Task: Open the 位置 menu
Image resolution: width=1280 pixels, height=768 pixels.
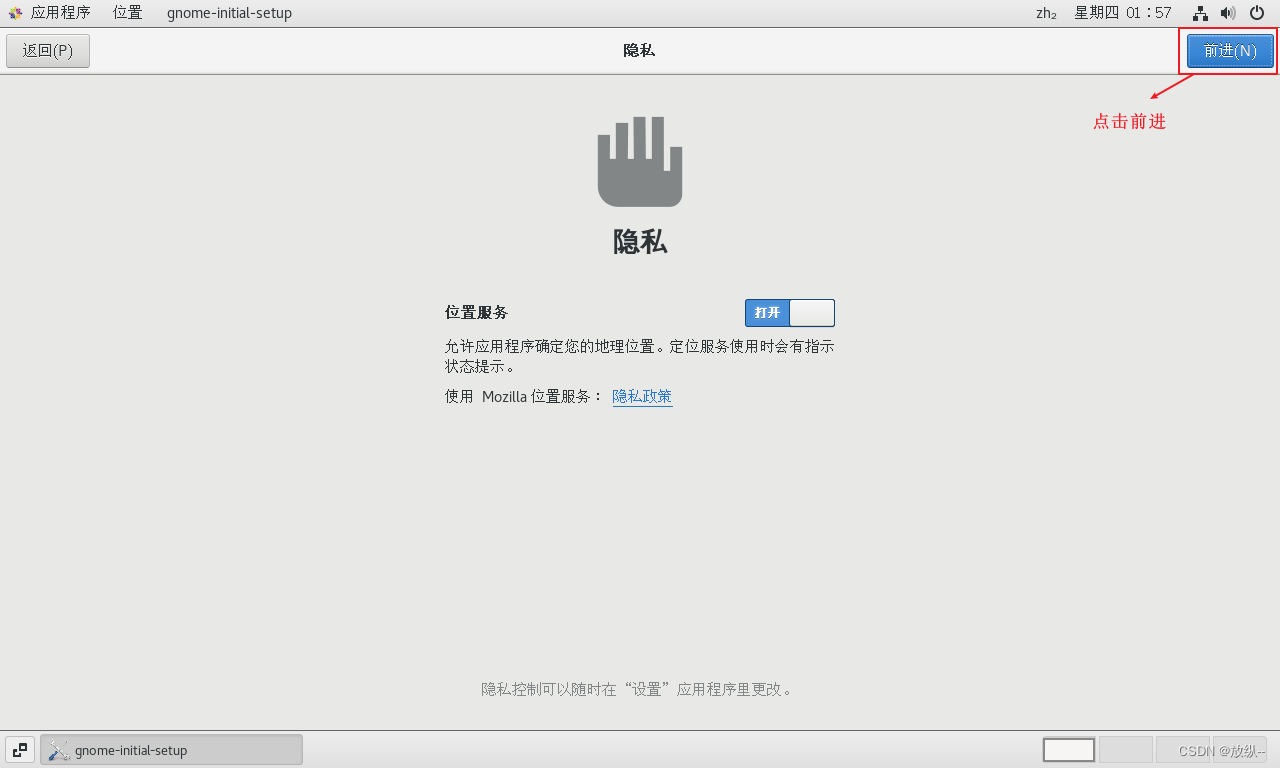Action: (128, 13)
